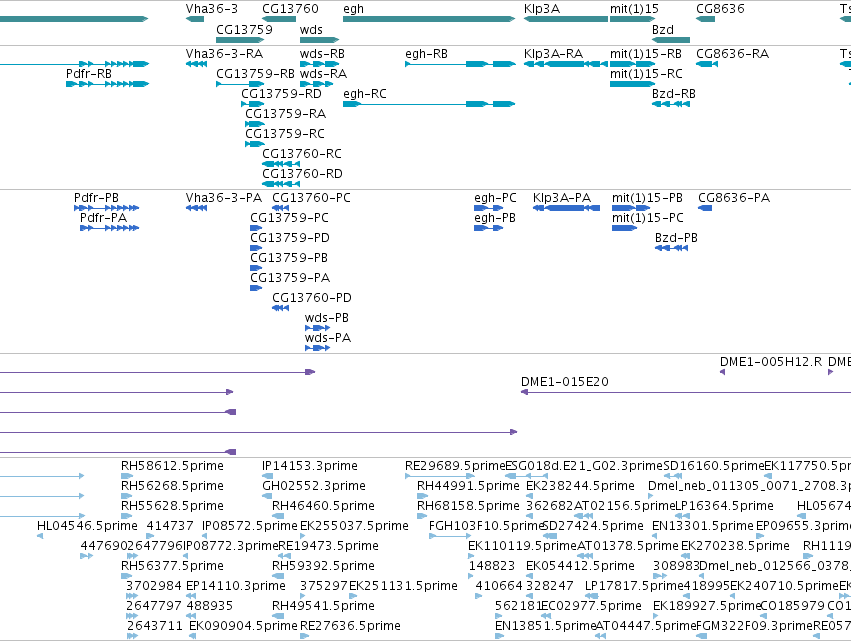Select the RH59392.5prime EST label

tap(323, 567)
